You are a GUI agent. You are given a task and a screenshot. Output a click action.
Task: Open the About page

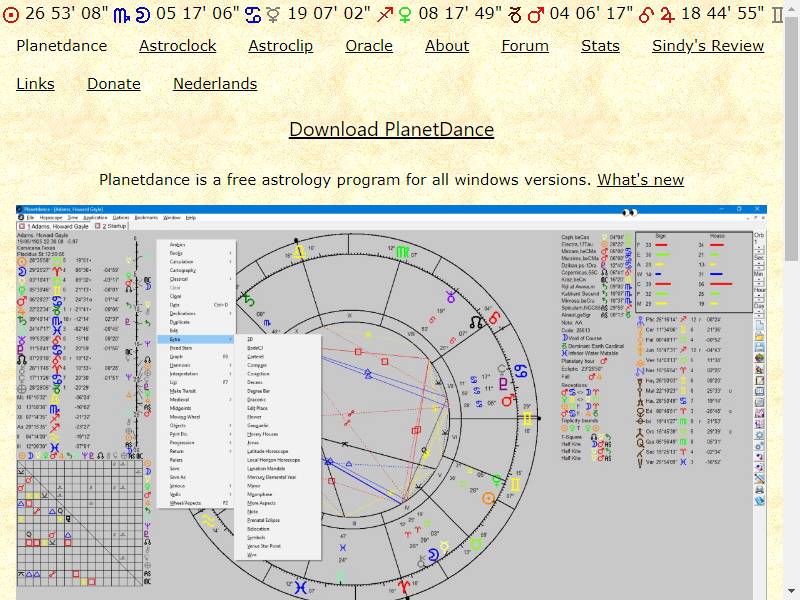coord(447,46)
